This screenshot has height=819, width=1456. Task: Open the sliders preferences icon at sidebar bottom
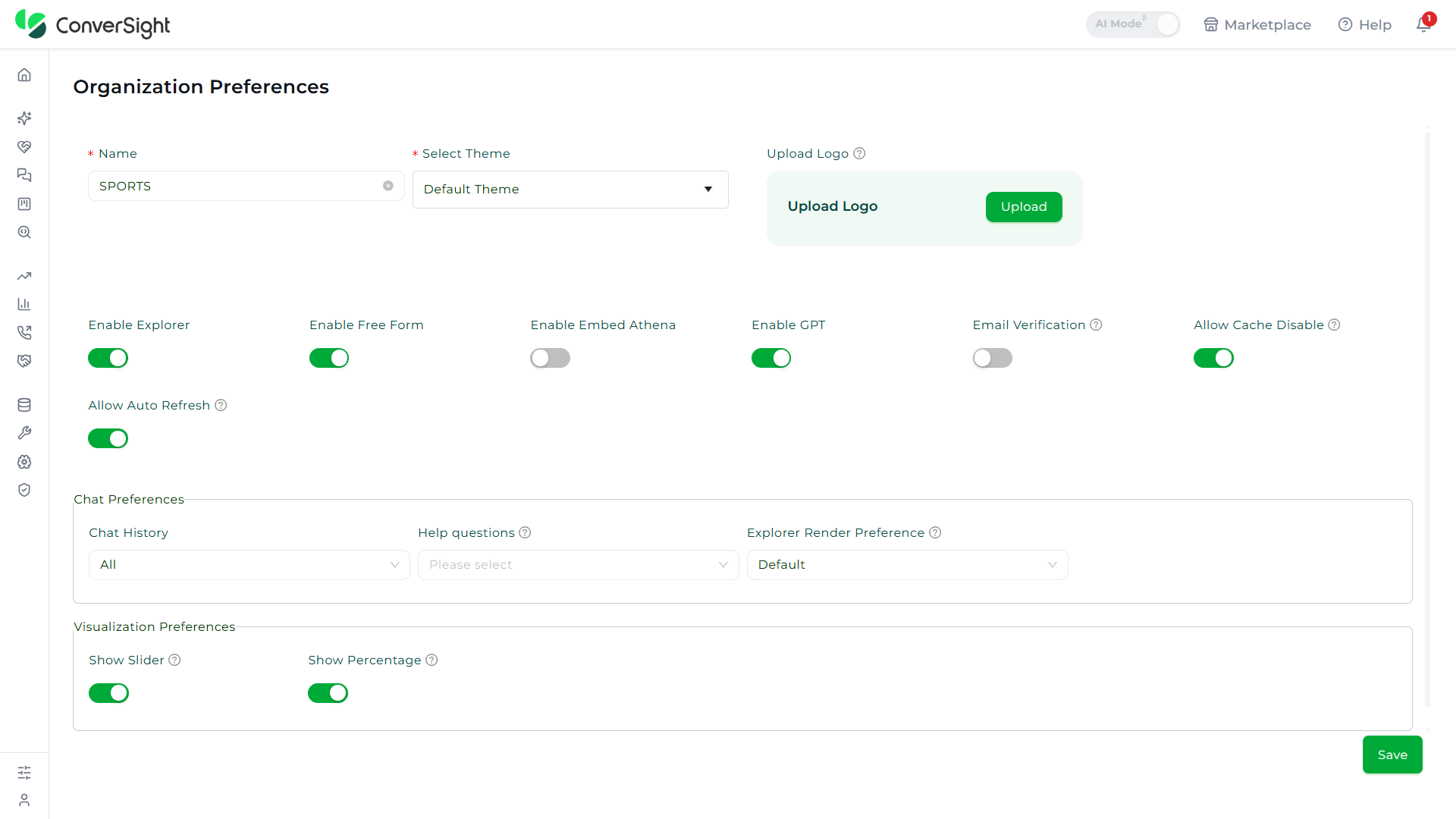pos(24,773)
